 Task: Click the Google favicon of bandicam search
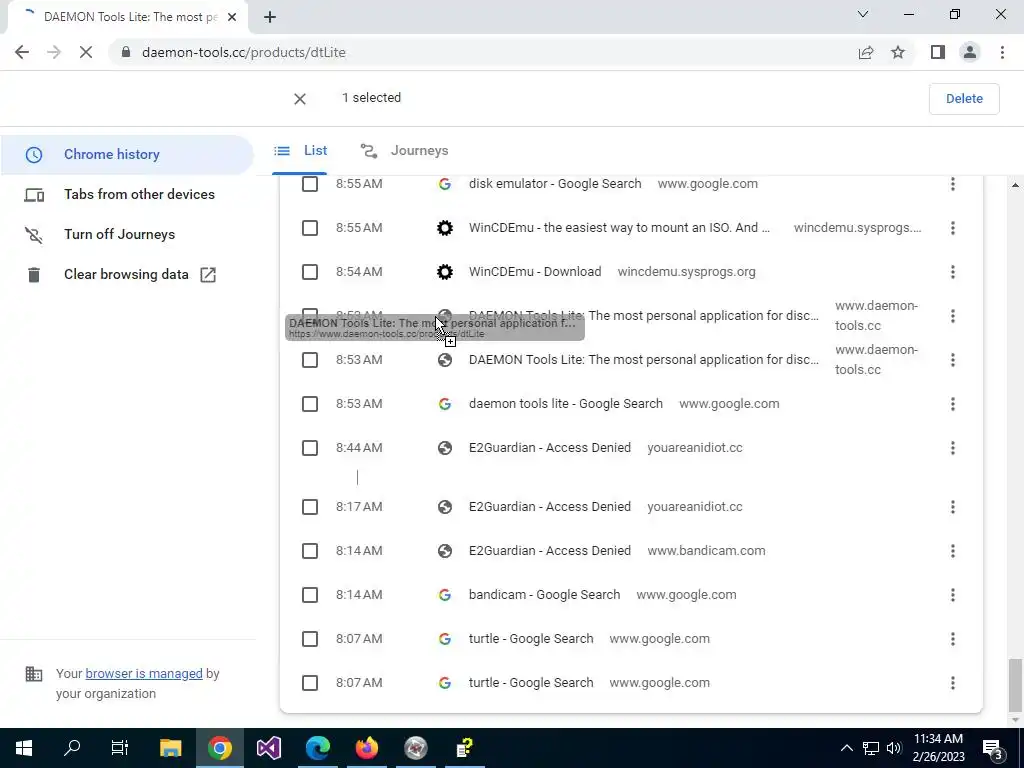coord(445,595)
